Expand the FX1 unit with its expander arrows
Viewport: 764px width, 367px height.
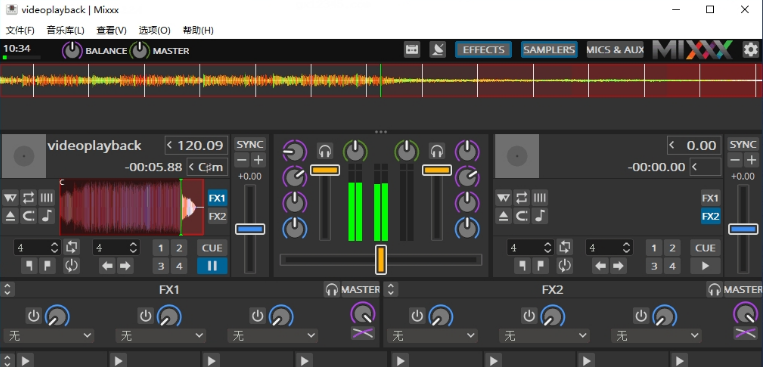[x=7, y=290]
